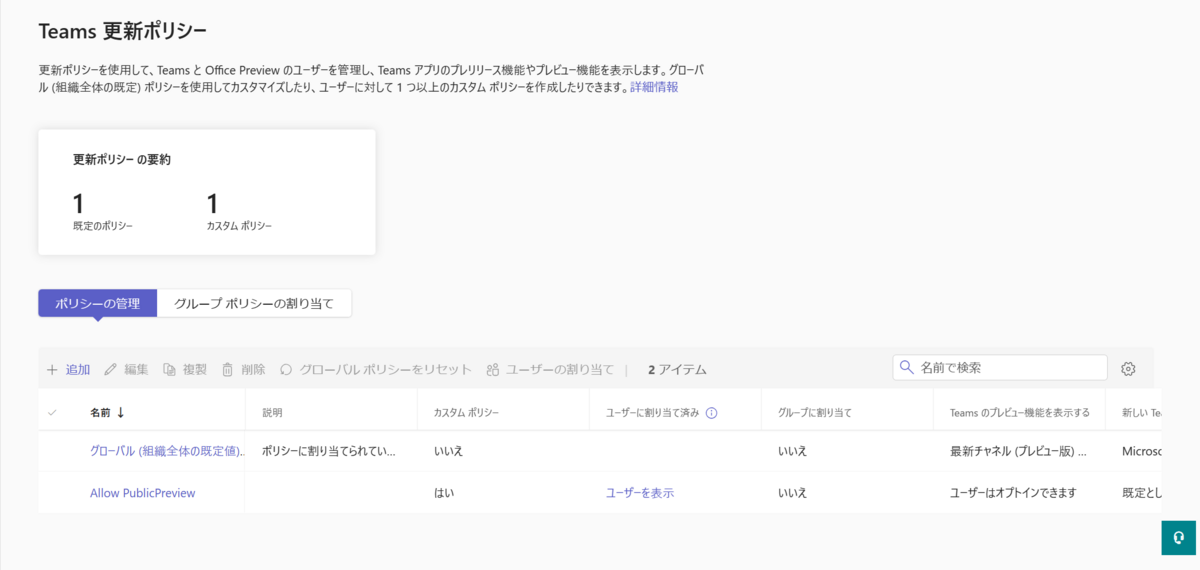Select 最新チャネル (プレビュー版) cell

1018,451
